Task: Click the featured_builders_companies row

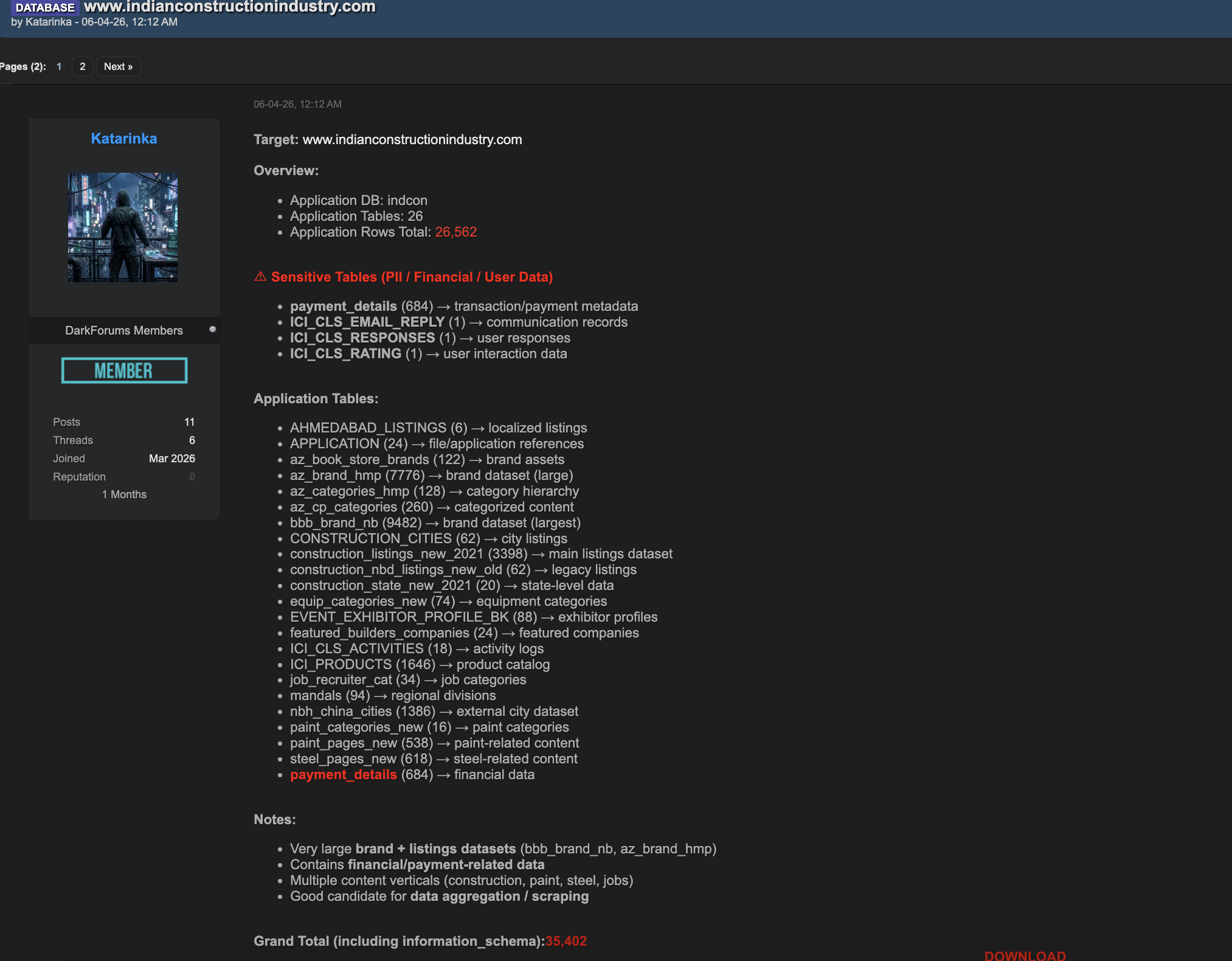Action: (465, 633)
